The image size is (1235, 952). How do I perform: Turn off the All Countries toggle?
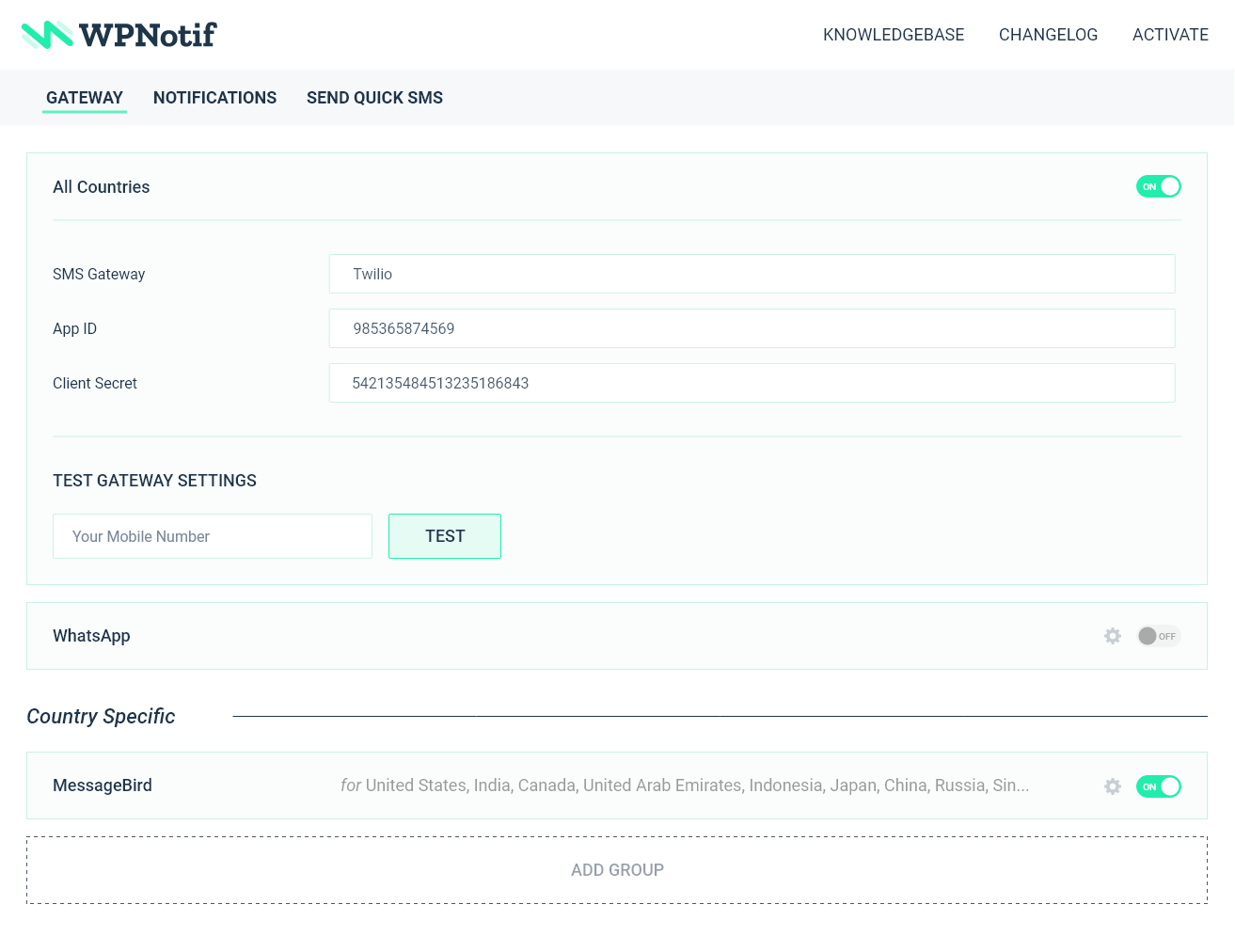[1158, 186]
